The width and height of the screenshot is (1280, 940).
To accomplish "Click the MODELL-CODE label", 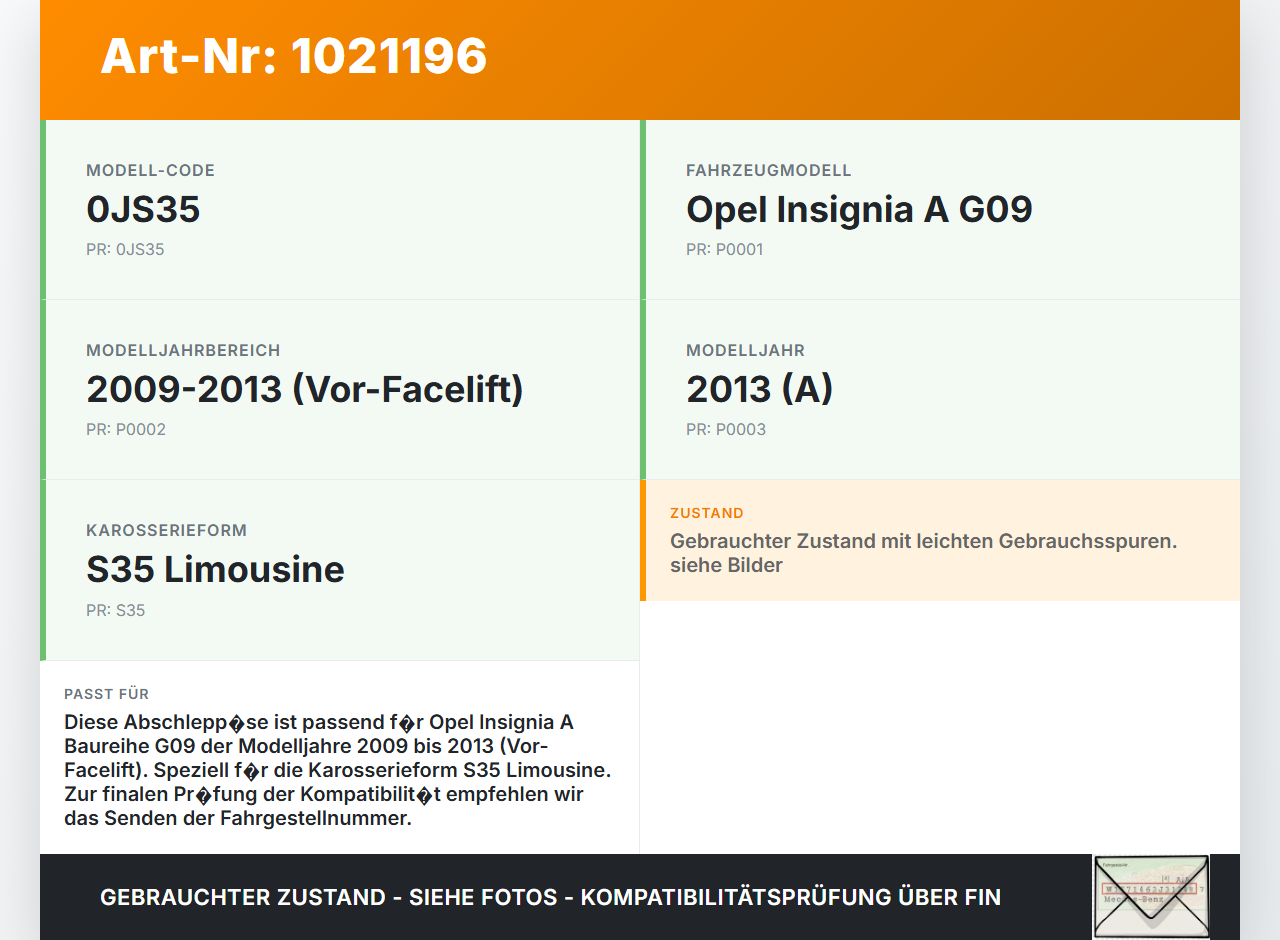I will (150, 170).
